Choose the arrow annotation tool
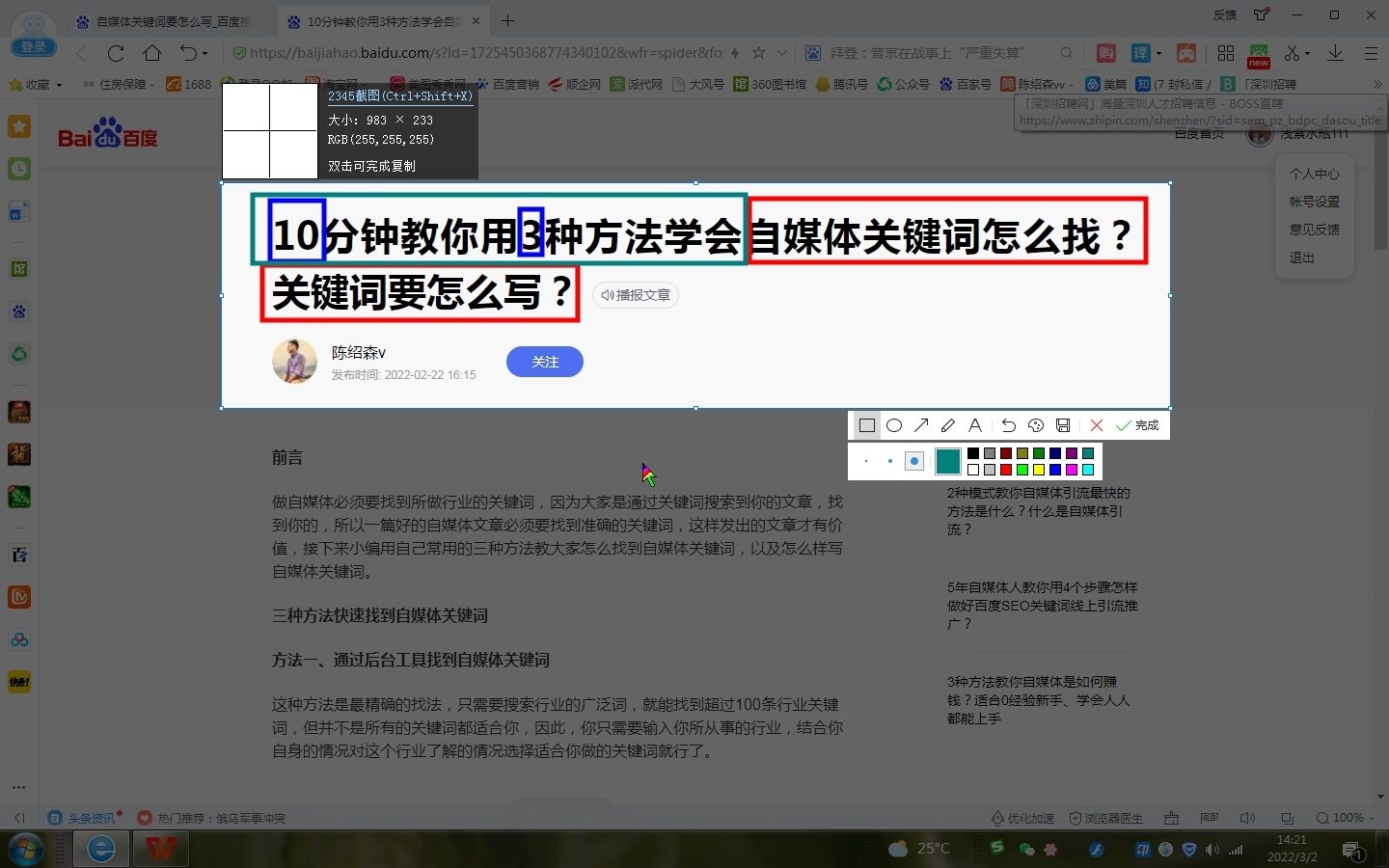1389x868 pixels. click(x=921, y=425)
